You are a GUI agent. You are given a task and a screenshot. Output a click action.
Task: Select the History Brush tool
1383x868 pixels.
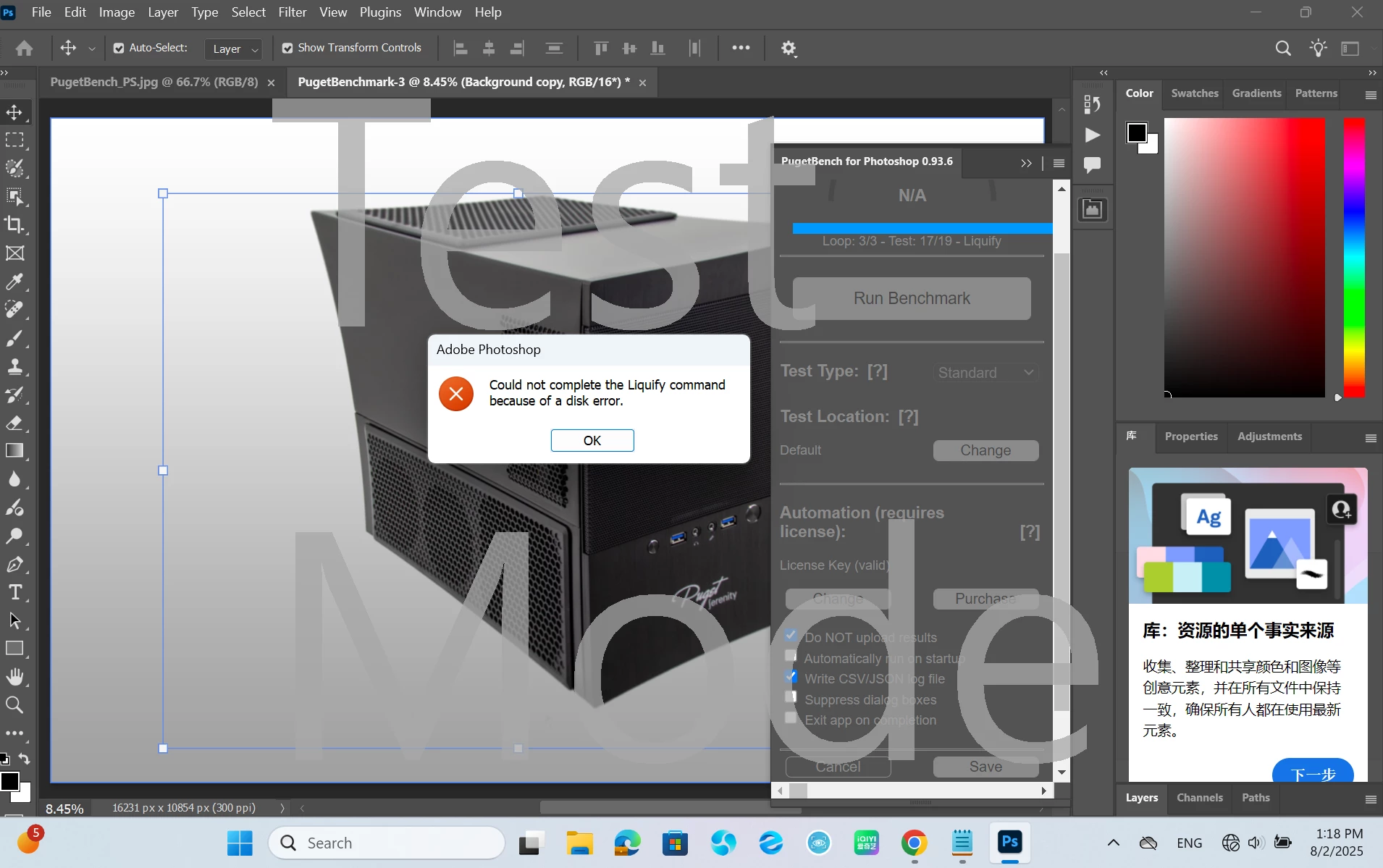tap(14, 395)
